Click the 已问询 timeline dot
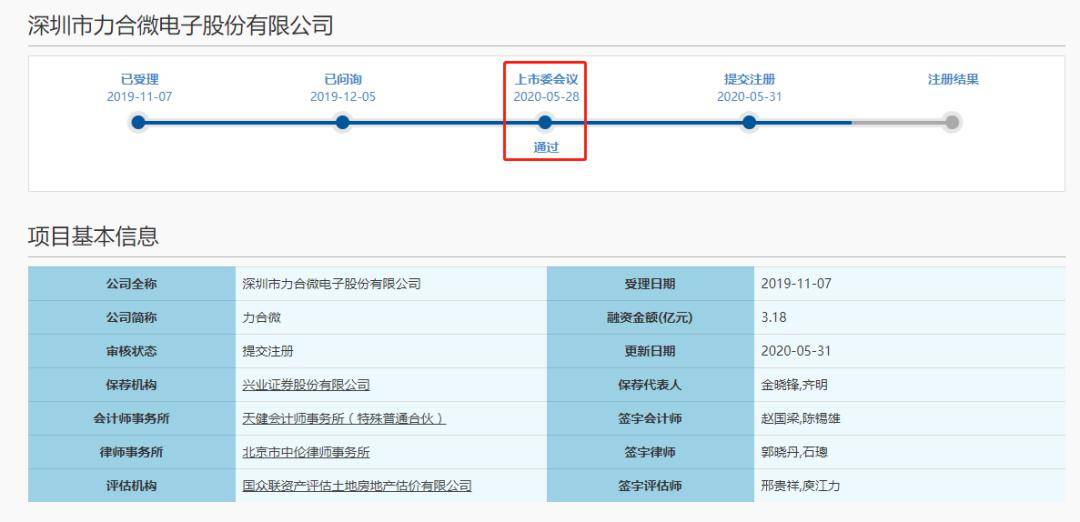 (342, 123)
